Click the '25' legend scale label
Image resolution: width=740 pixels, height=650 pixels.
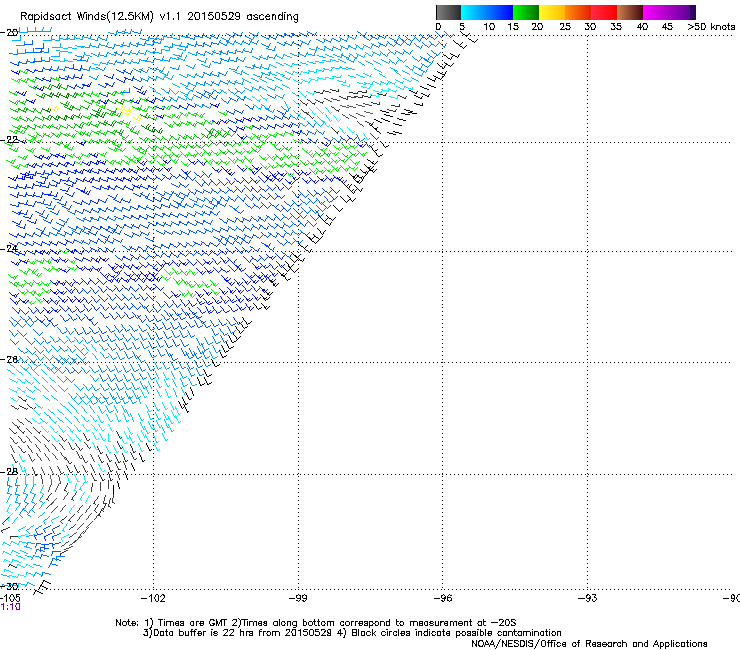pos(565,27)
